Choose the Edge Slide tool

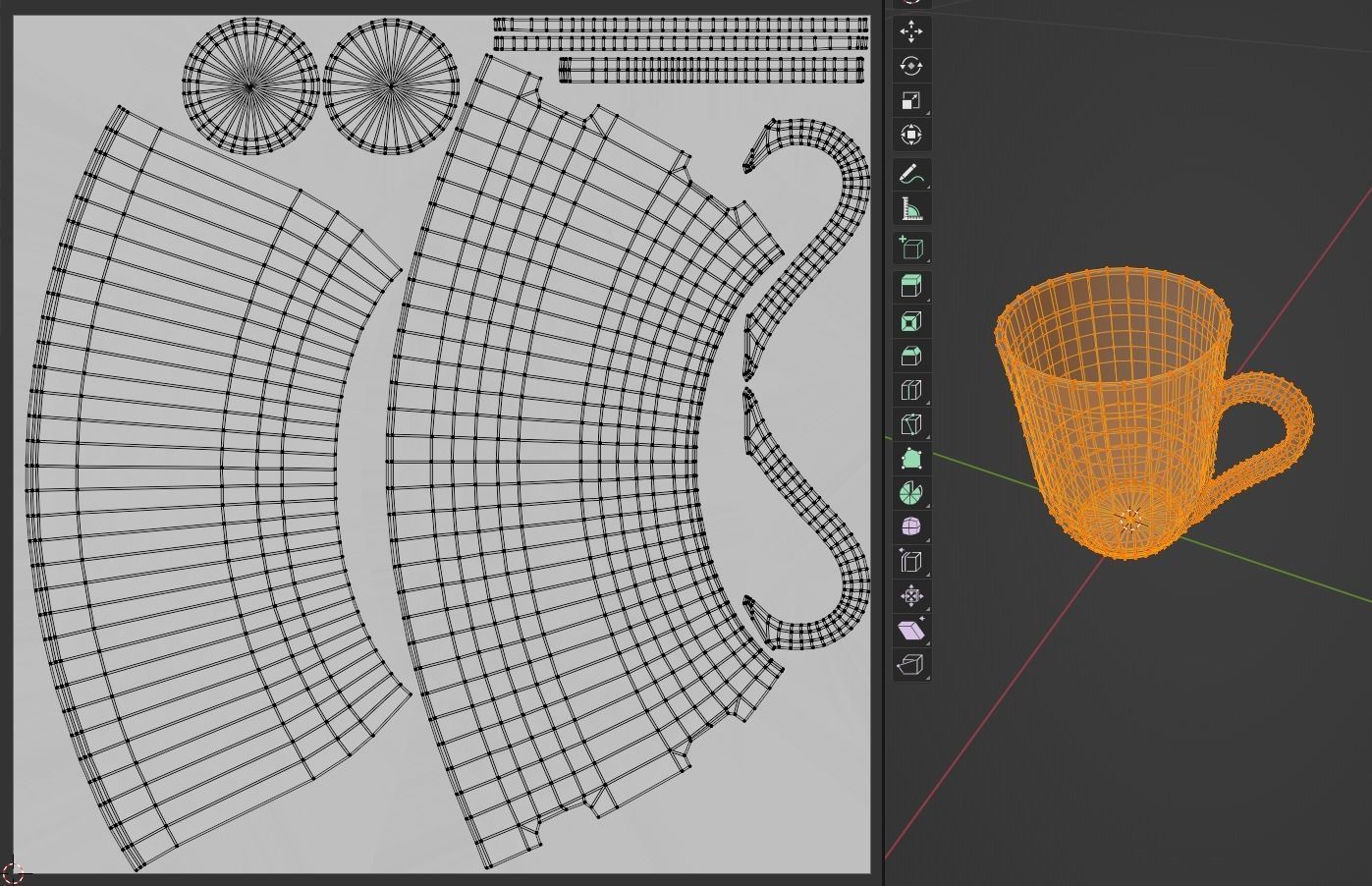coord(911,562)
